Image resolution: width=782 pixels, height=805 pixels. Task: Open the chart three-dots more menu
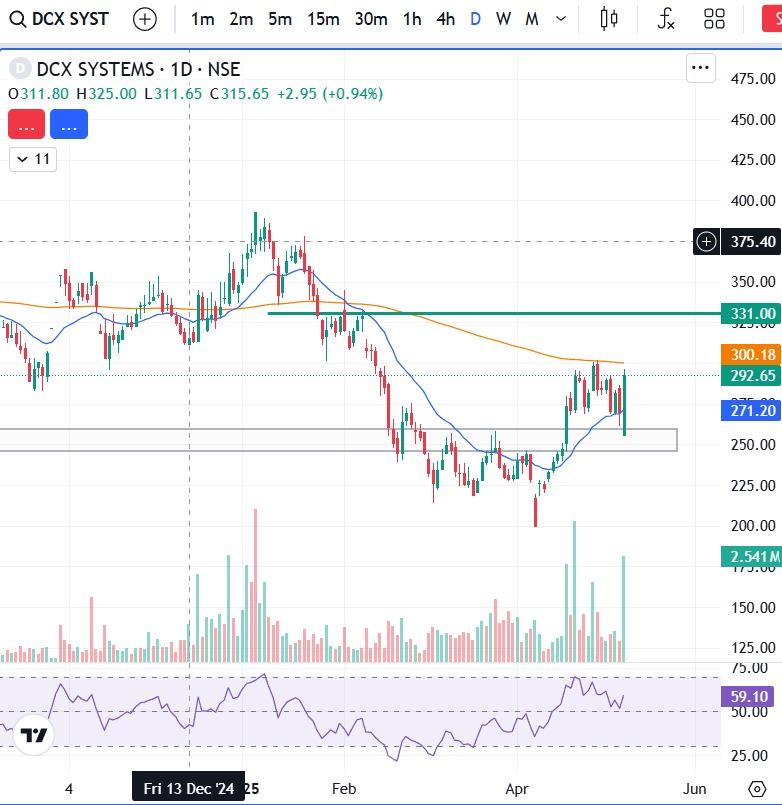pyautogui.click(x=700, y=68)
